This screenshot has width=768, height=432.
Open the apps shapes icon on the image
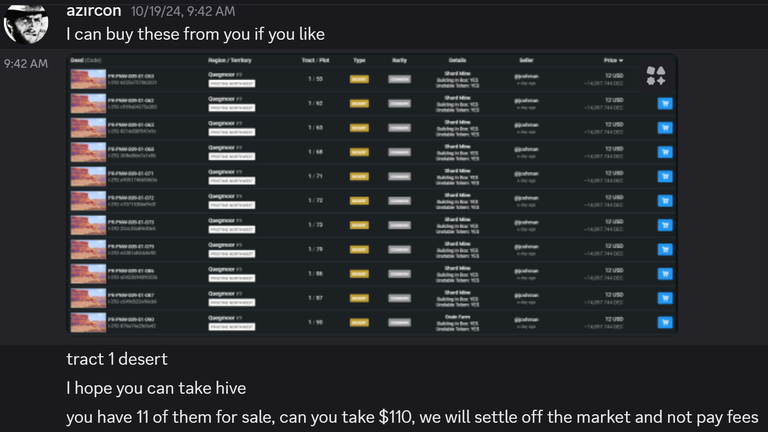(x=656, y=76)
